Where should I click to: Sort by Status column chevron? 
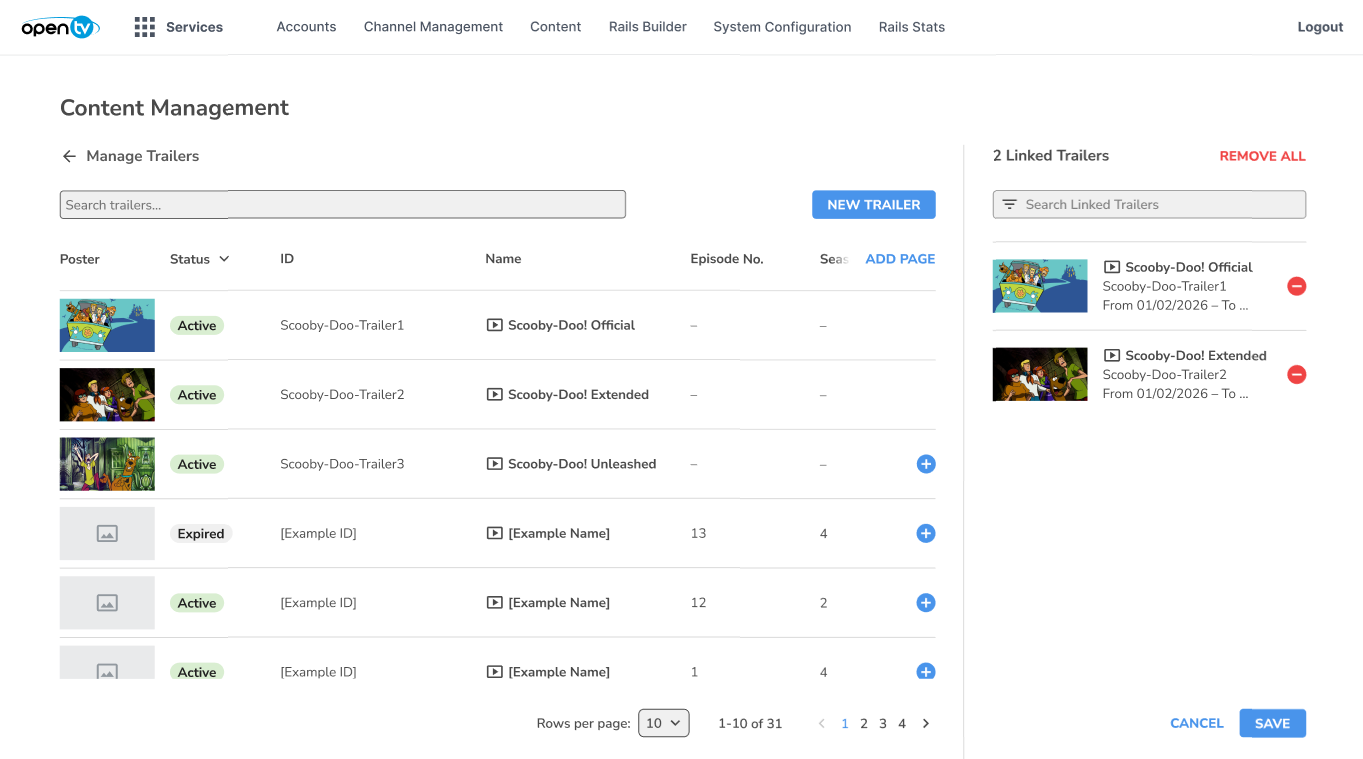224,259
